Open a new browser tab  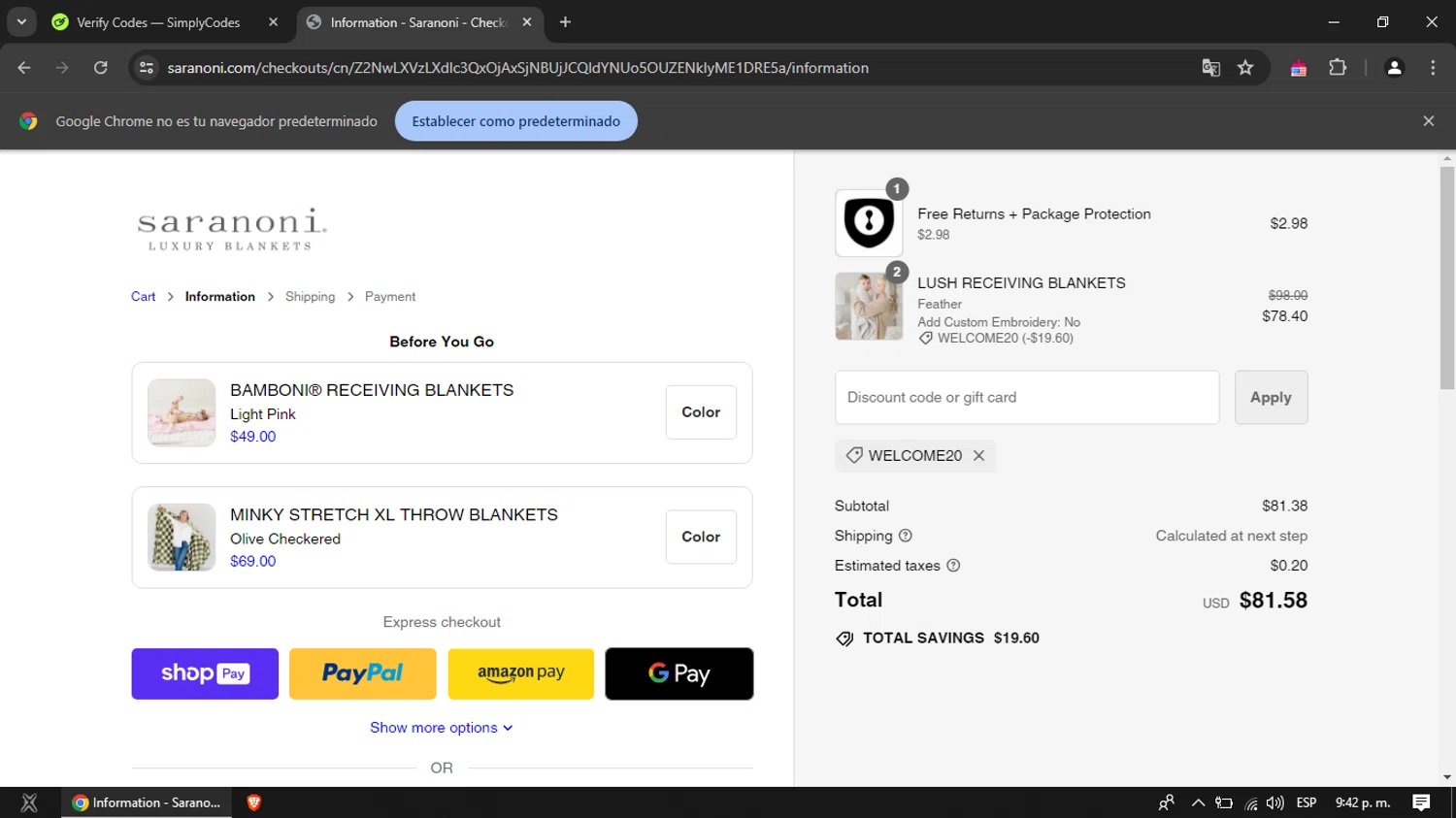pos(565,21)
